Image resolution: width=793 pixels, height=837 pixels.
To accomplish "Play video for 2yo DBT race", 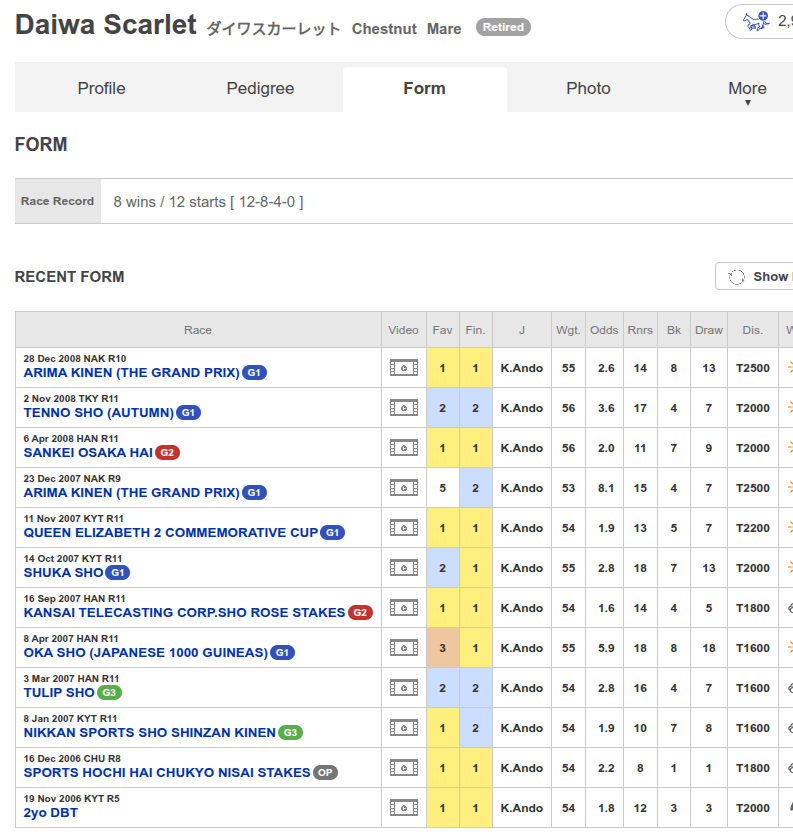I will pyautogui.click(x=403, y=808).
